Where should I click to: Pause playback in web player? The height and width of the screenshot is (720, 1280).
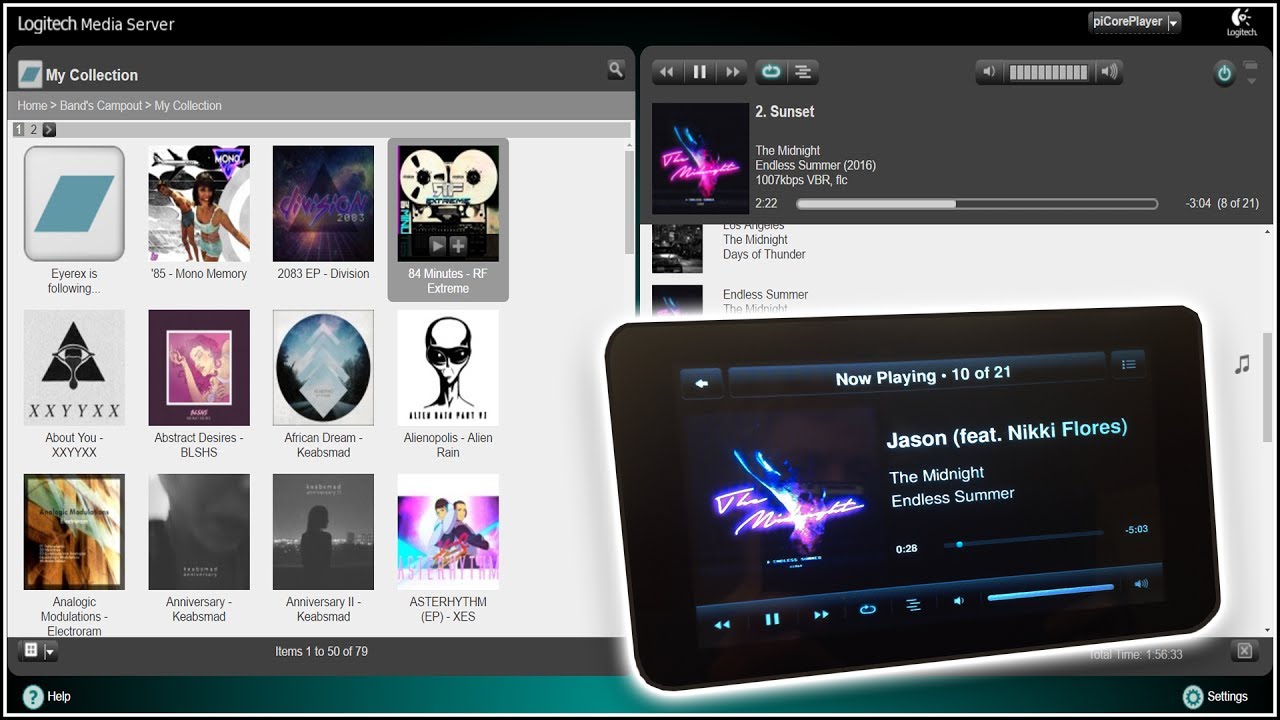[x=700, y=72]
